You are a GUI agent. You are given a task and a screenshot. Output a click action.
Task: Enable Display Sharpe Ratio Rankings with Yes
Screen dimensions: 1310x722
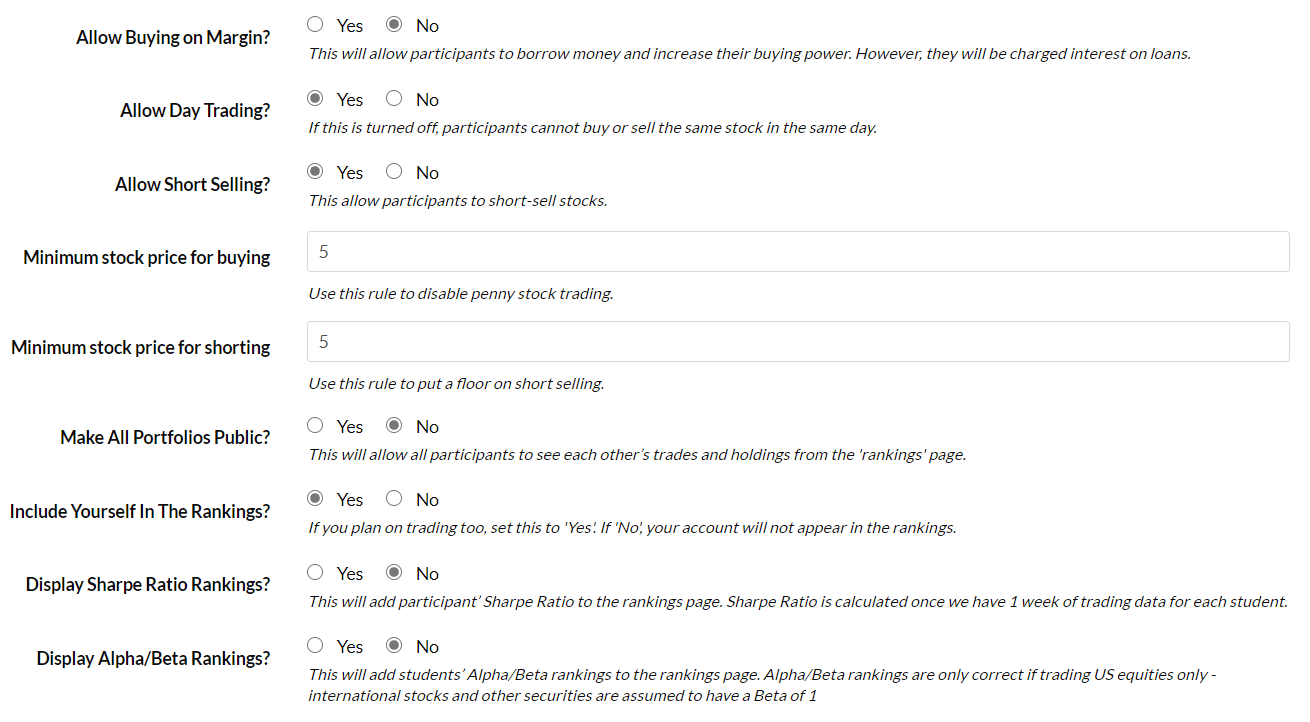click(316, 573)
